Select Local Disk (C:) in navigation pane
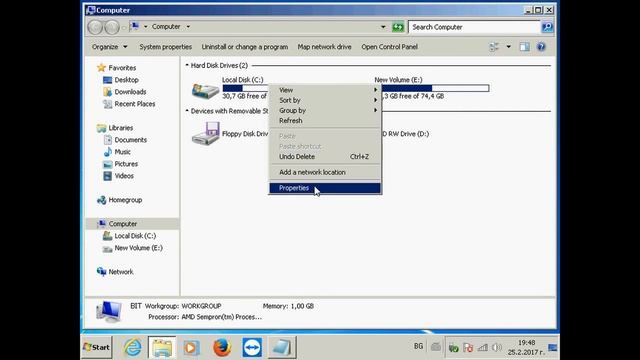This screenshot has width=640, height=360. (x=135, y=236)
